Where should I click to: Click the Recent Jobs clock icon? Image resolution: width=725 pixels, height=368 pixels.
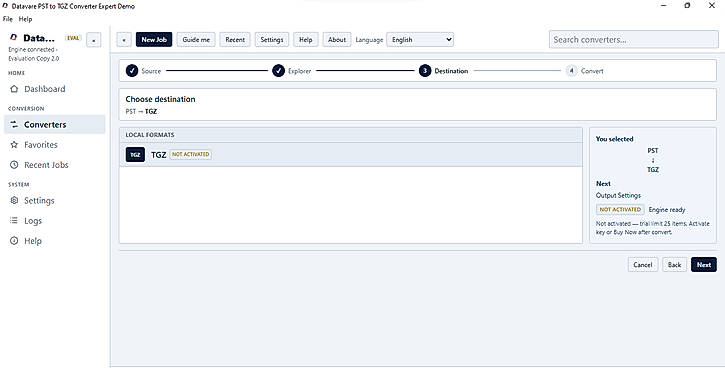[14, 165]
